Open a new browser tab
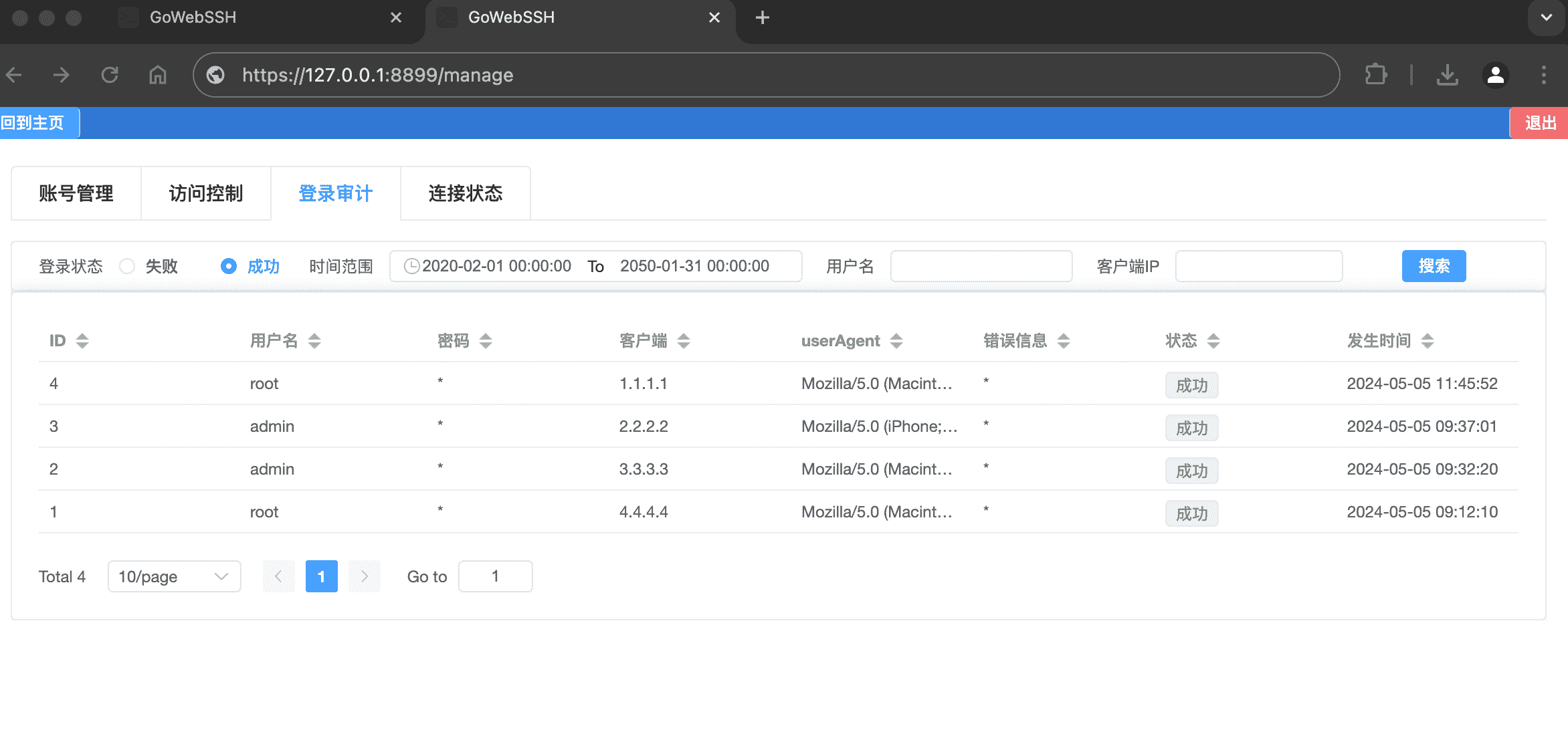This screenshot has height=730, width=1568. coord(763,17)
